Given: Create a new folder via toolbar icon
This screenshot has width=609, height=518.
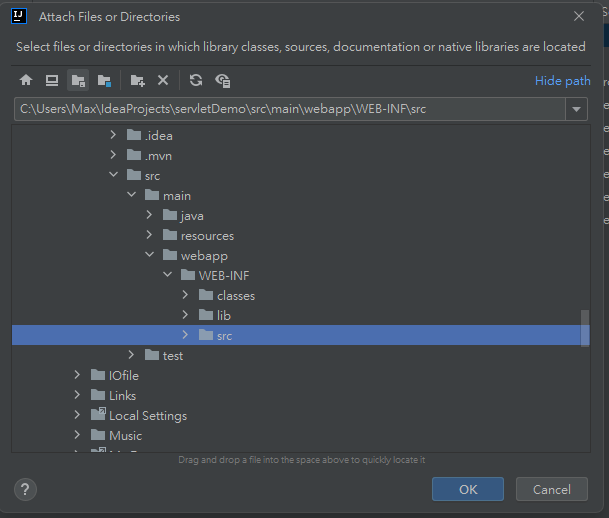Looking at the screenshot, I should pyautogui.click(x=137, y=80).
